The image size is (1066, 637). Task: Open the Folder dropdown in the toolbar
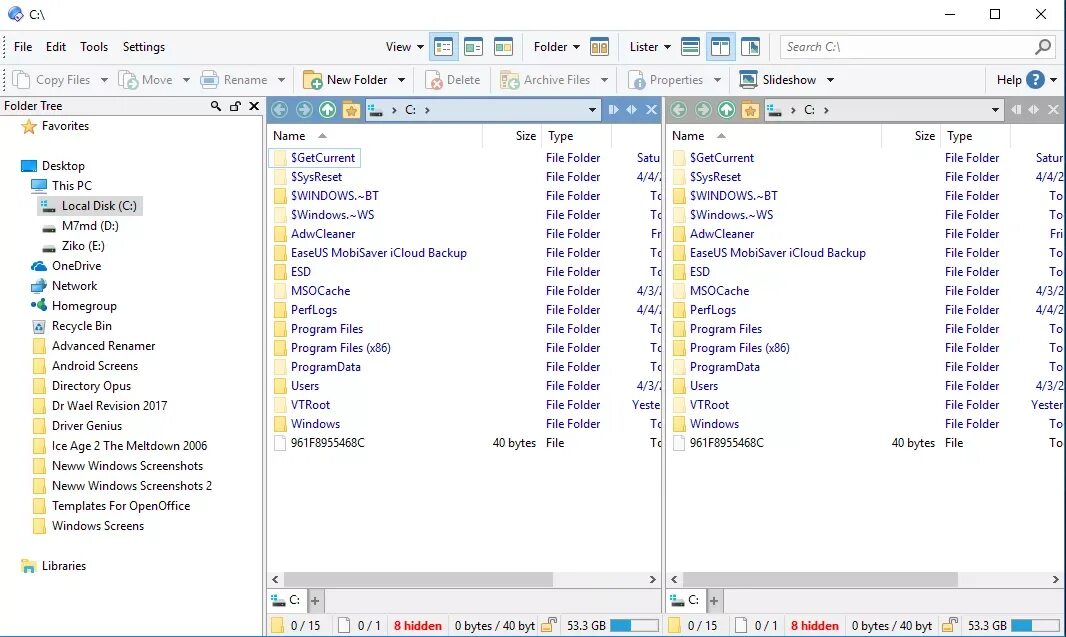click(556, 46)
